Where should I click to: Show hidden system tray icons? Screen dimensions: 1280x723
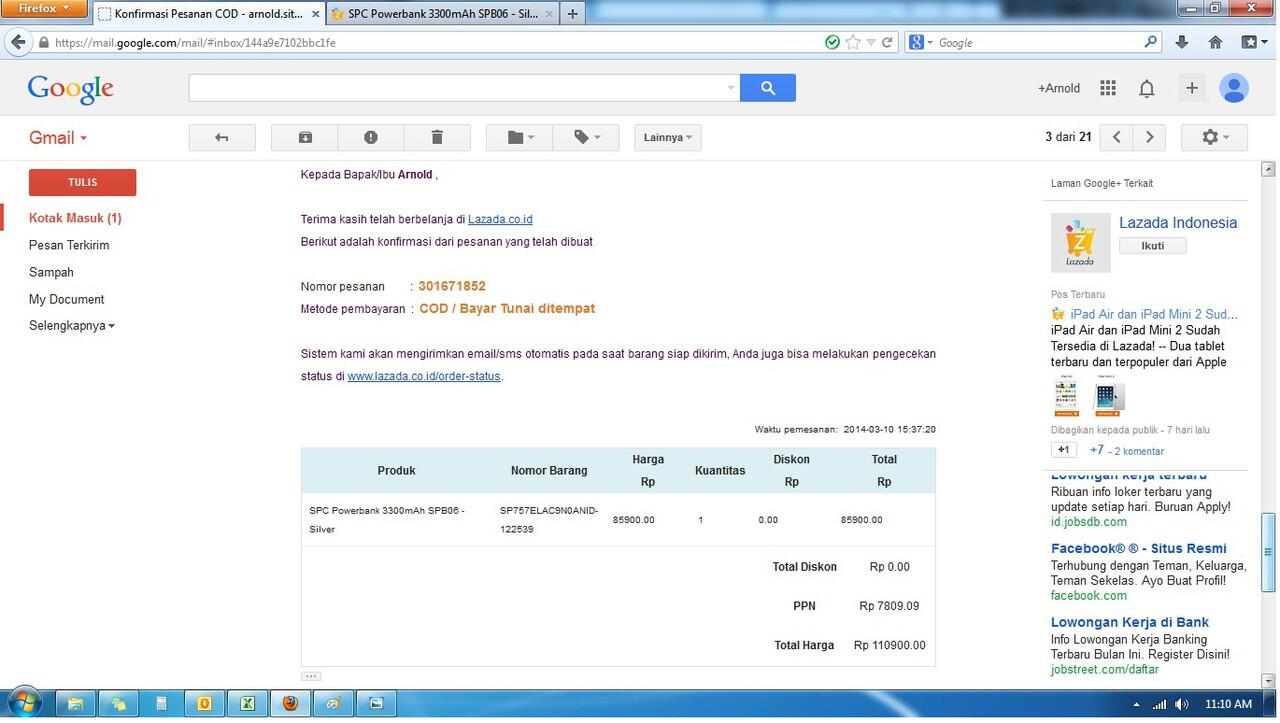1137,704
